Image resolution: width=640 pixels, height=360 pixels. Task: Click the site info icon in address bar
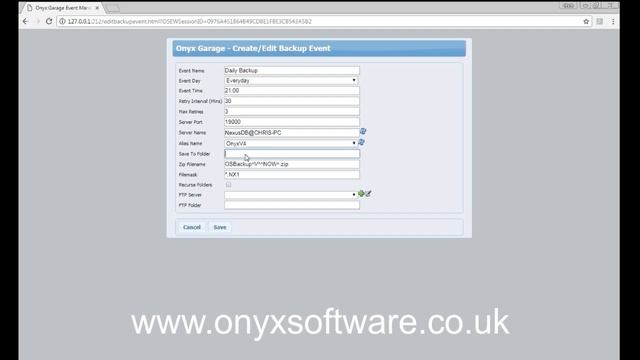pyautogui.click(x=62, y=21)
